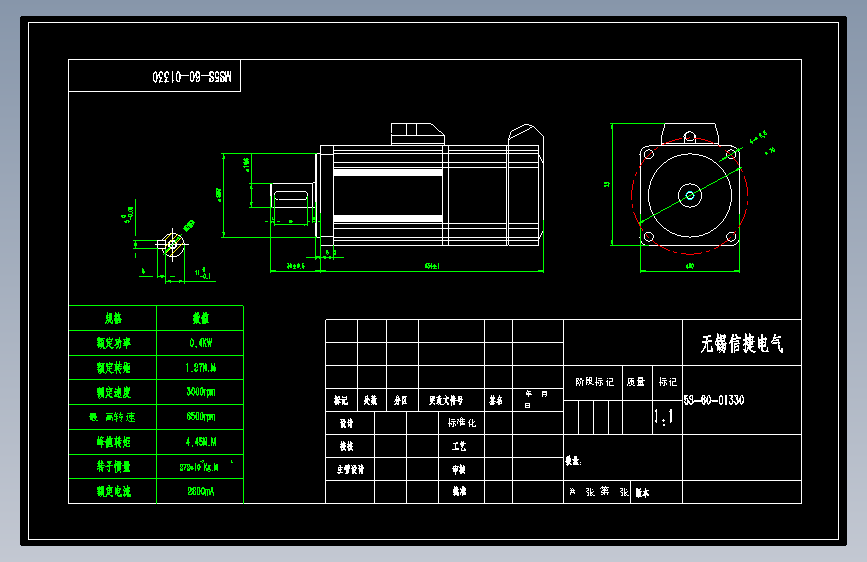Click the 6500rpm maximum speed value
The width and height of the screenshot is (867, 562).
coord(201,417)
